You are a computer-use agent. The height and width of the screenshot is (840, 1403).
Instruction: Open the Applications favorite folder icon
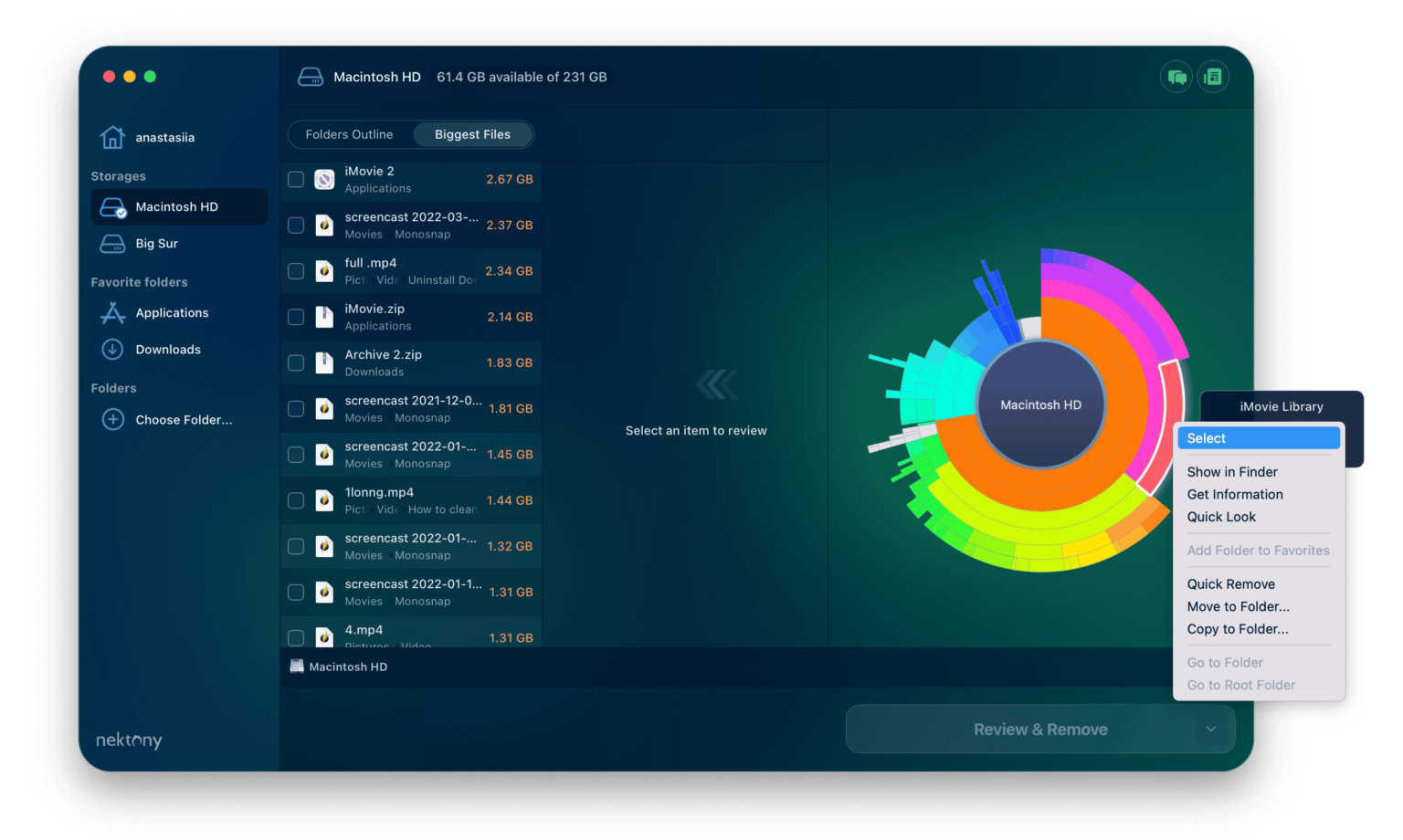tap(111, 312)
